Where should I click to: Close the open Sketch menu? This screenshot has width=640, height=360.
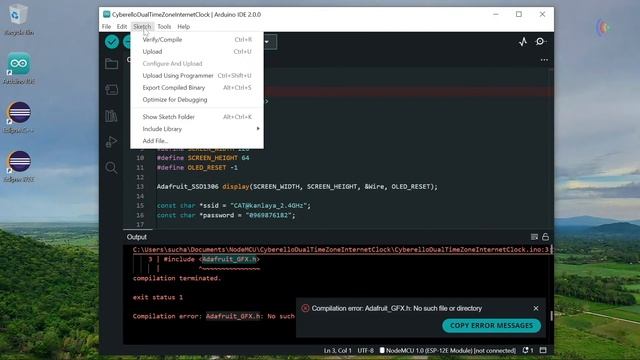click(x=142, y=27)
